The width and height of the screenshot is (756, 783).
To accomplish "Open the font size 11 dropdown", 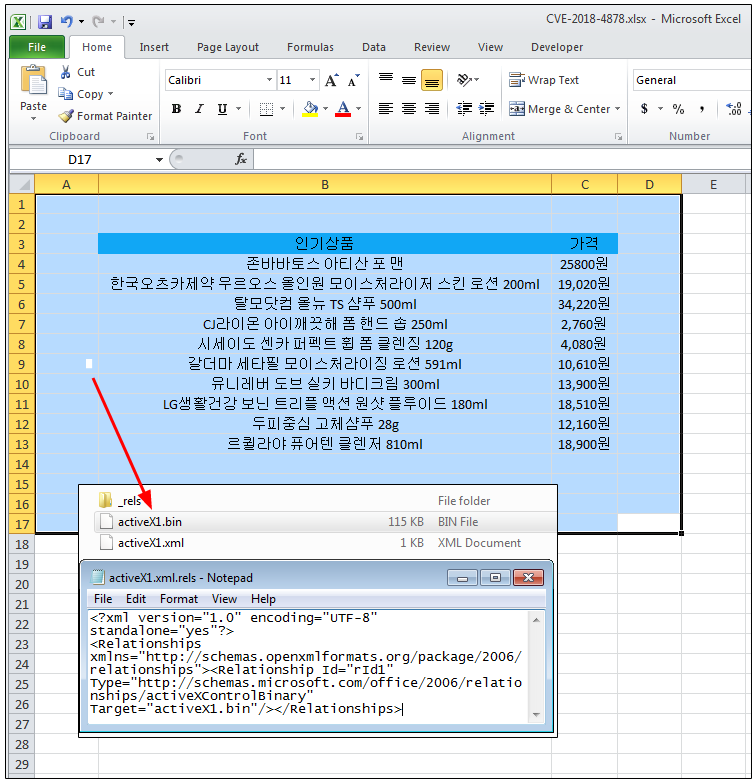I will coord(313,80).
